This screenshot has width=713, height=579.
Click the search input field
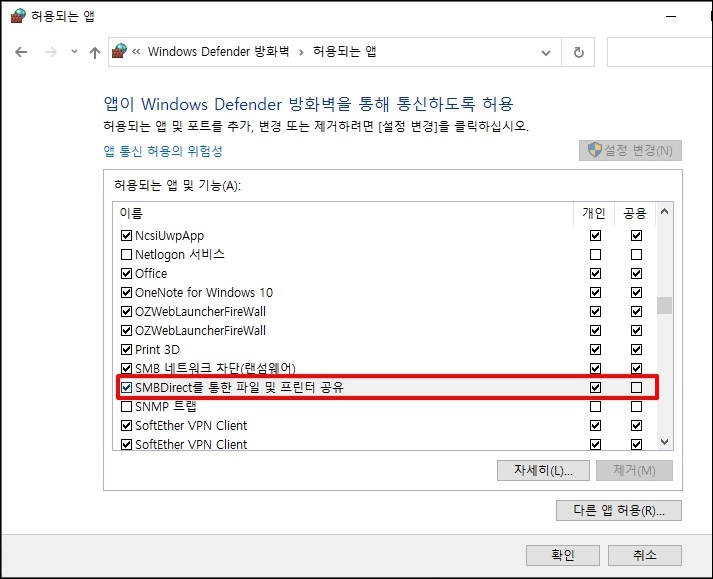(660, 53)
